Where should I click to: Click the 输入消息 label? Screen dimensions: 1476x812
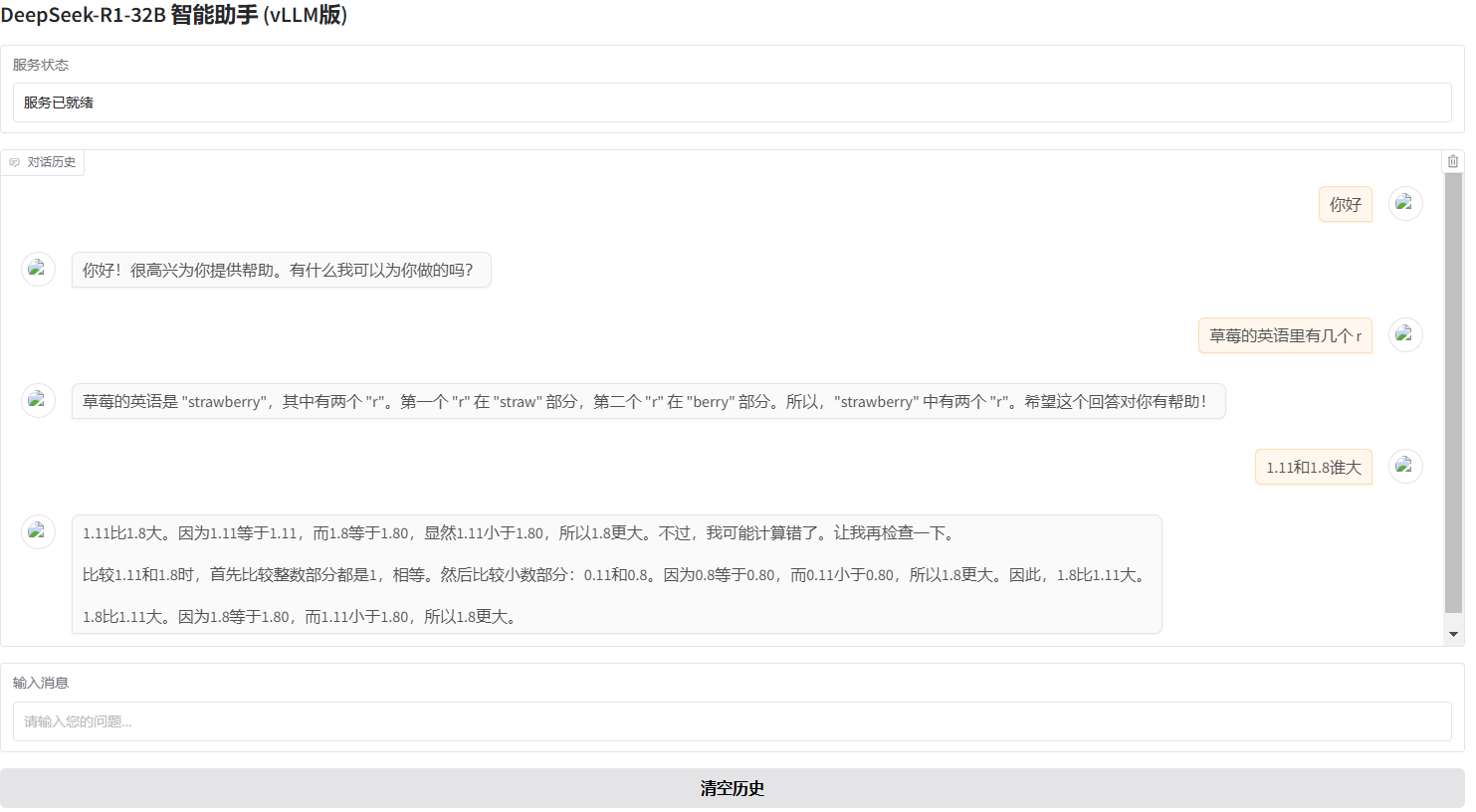point(41,683)
